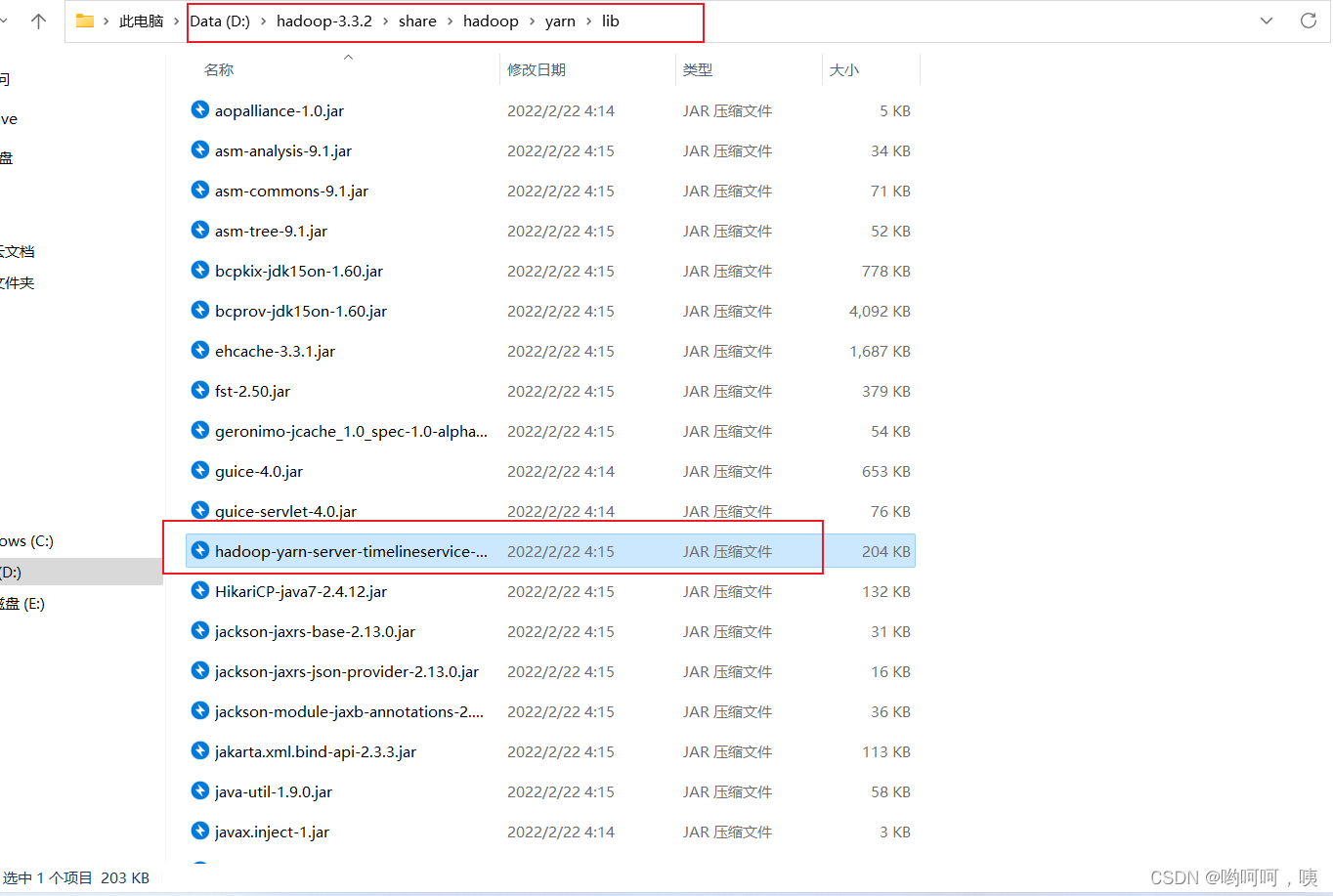
Task: Click the asm-analysis-9.1.jar file icon
Action: pyautogui.click(x=200, y=149)
